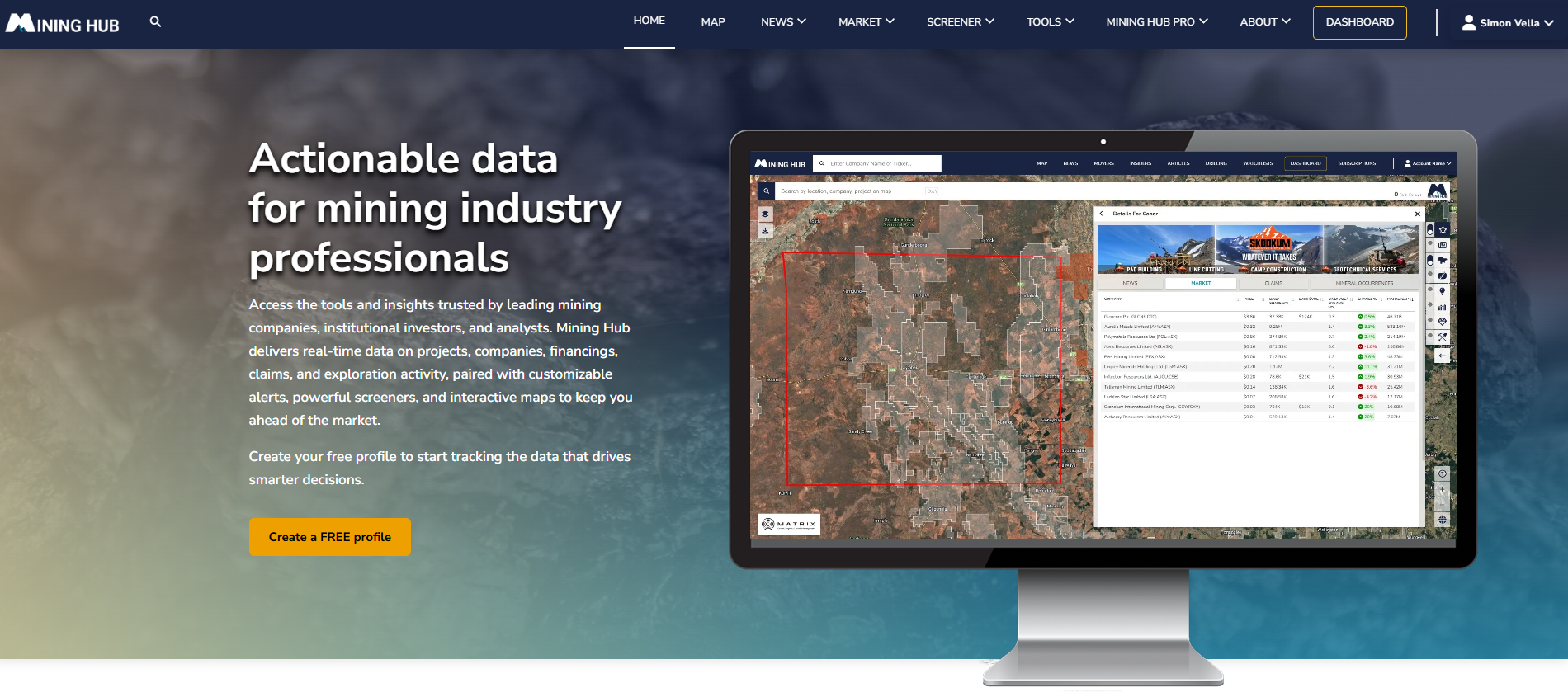Open the Map page from top navigation

[x=713, y=22]
